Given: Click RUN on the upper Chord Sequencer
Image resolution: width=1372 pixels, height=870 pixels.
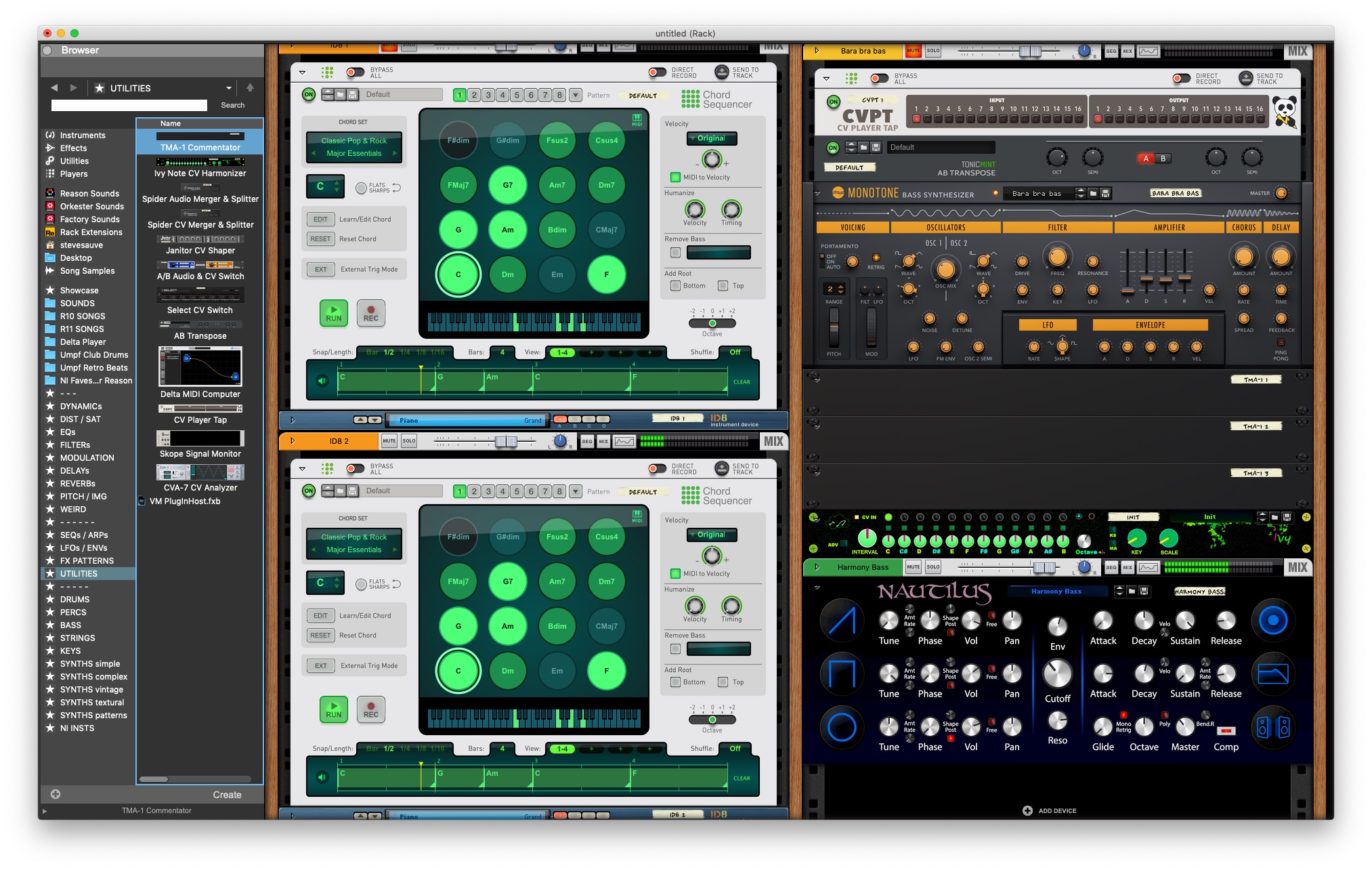Looking at the screenshot, I should 334,313.
